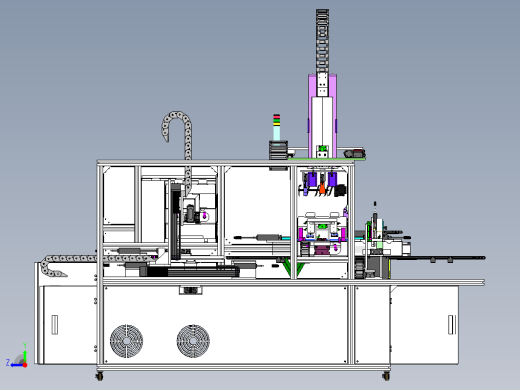Select the left cabinet door handle

[x=55, y=325]
